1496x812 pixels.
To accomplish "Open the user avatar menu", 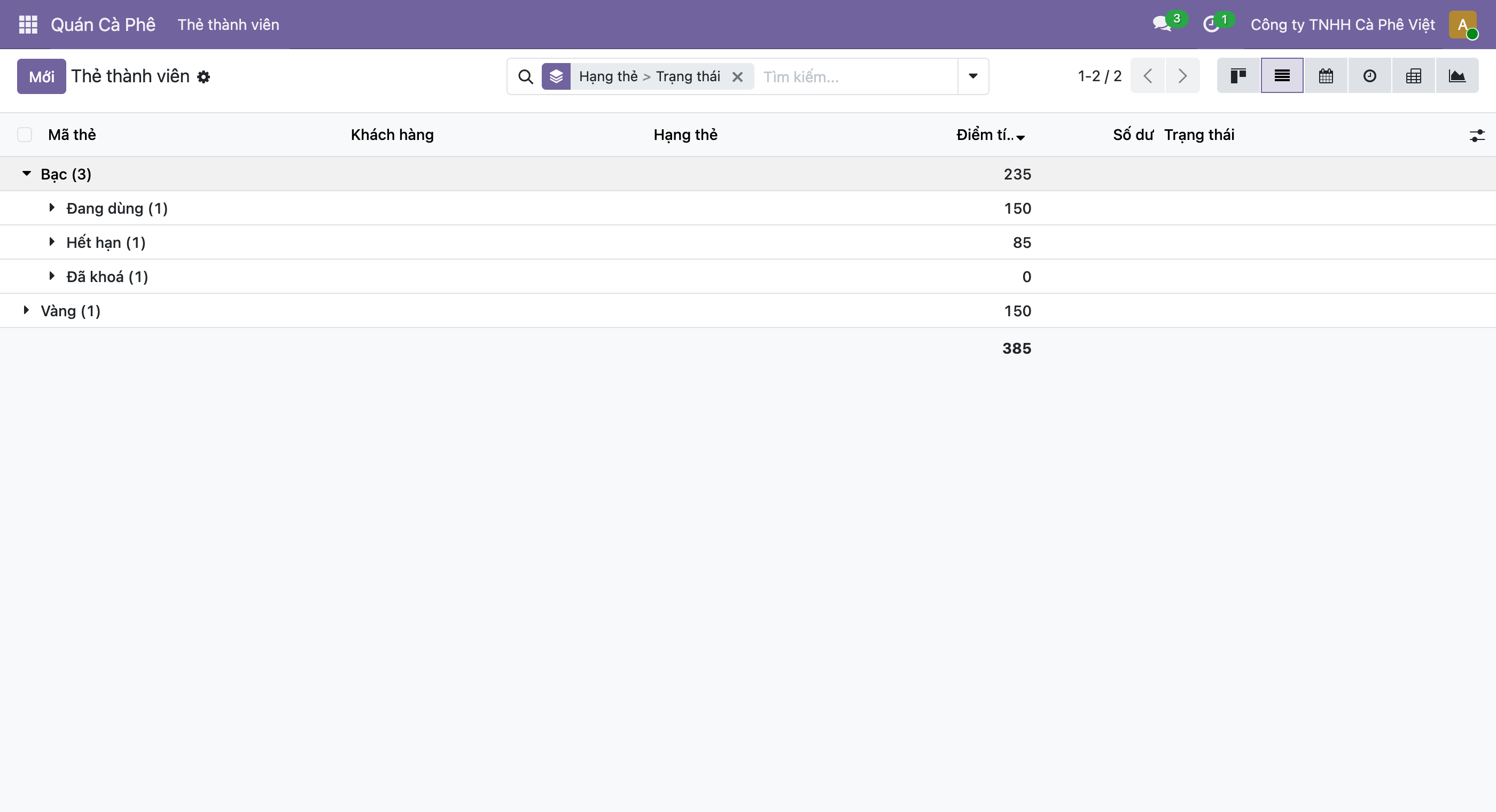I will click(x=1463, y=25).
